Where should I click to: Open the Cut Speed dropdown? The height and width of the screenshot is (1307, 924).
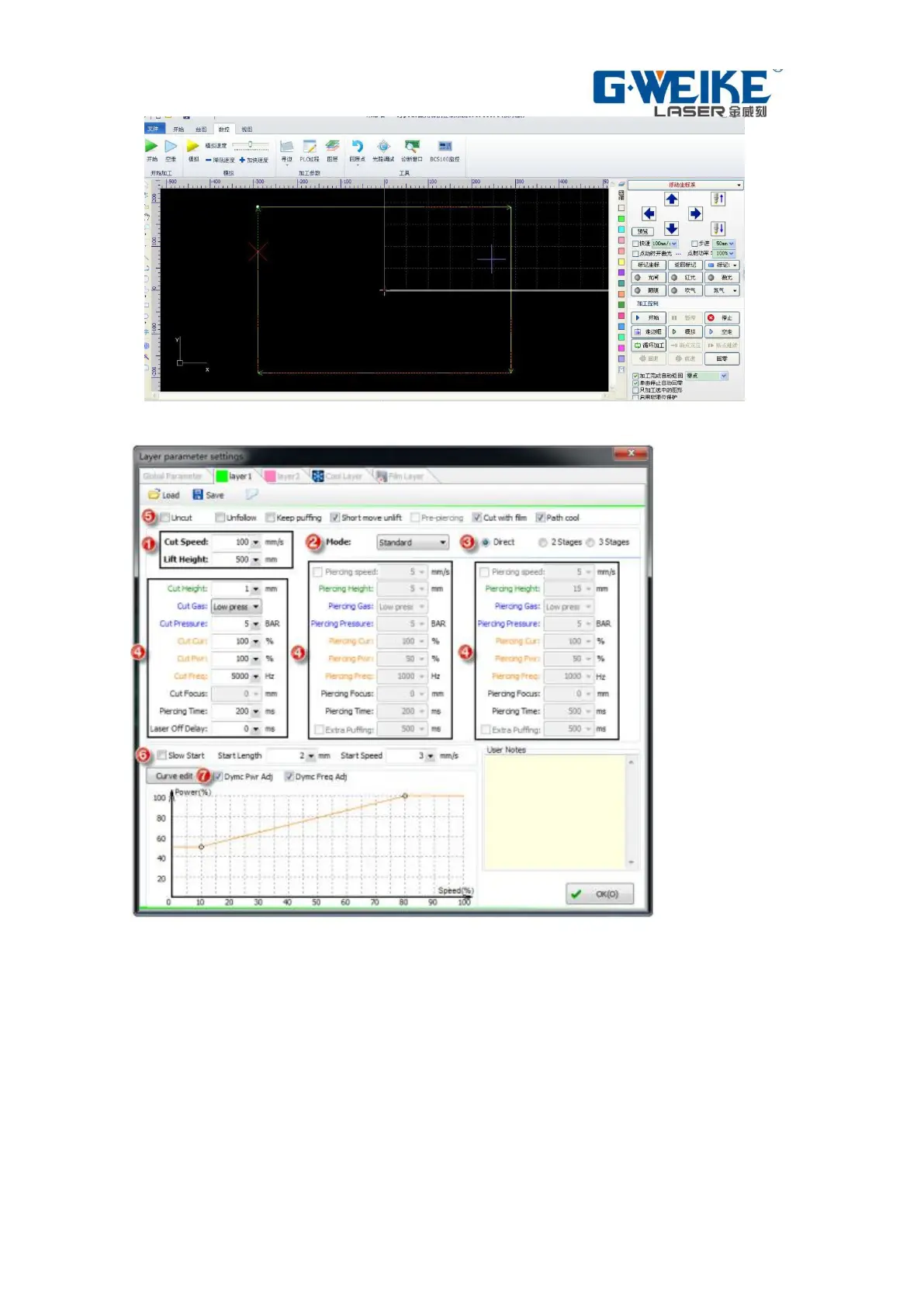(256, 543)
